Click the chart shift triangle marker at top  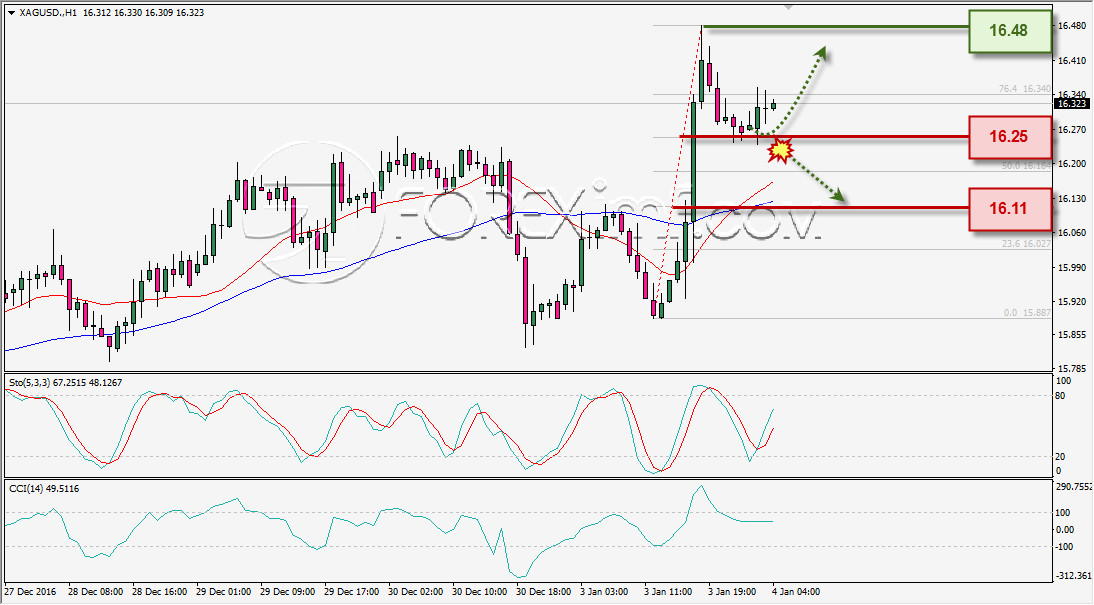coord(788,7)
